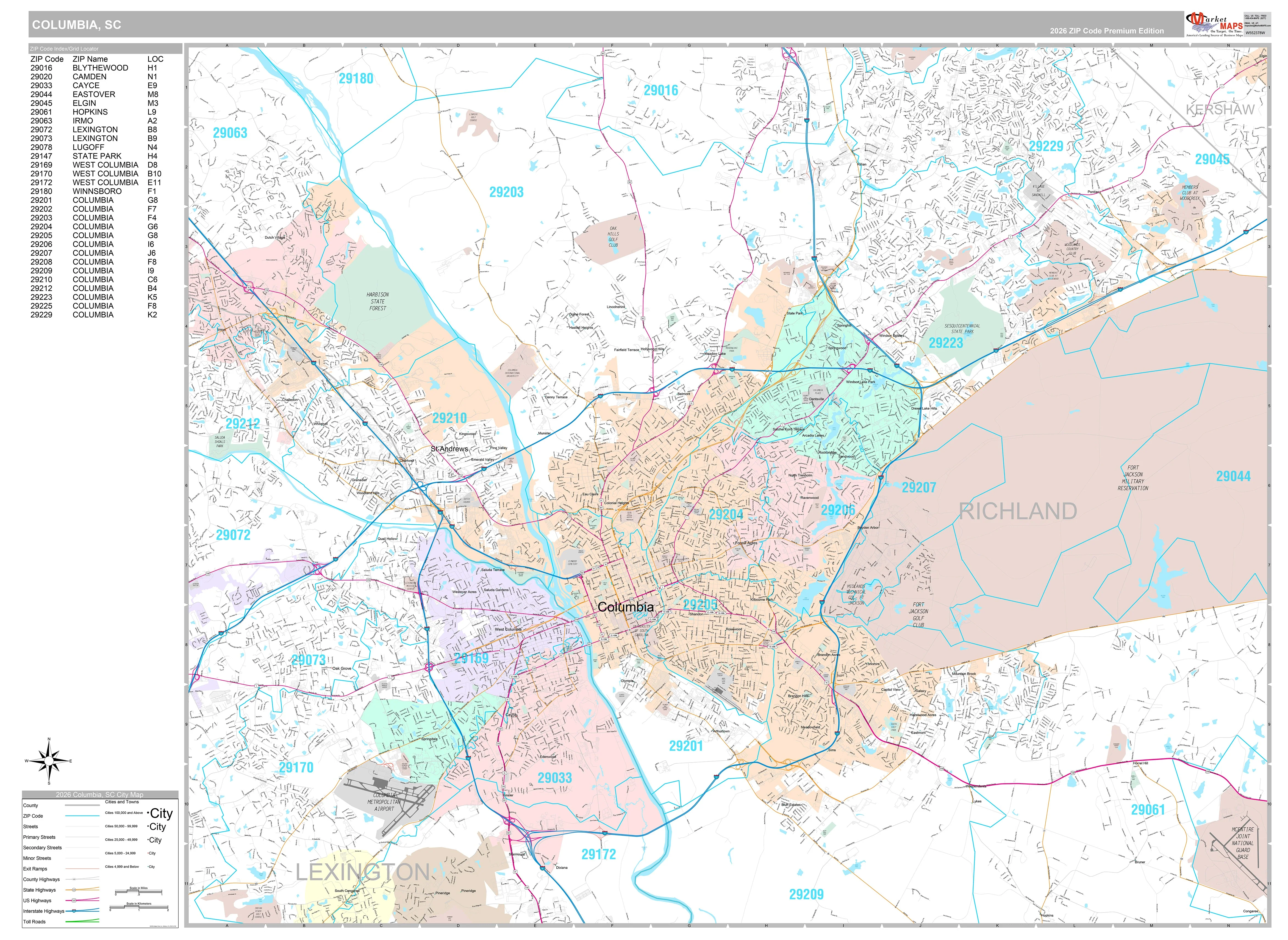Image resolution: width=1288 pixels, height=940 pixels.
Task: Click the Interstate Highways legend line sample
Action: [x=82, y=911]
